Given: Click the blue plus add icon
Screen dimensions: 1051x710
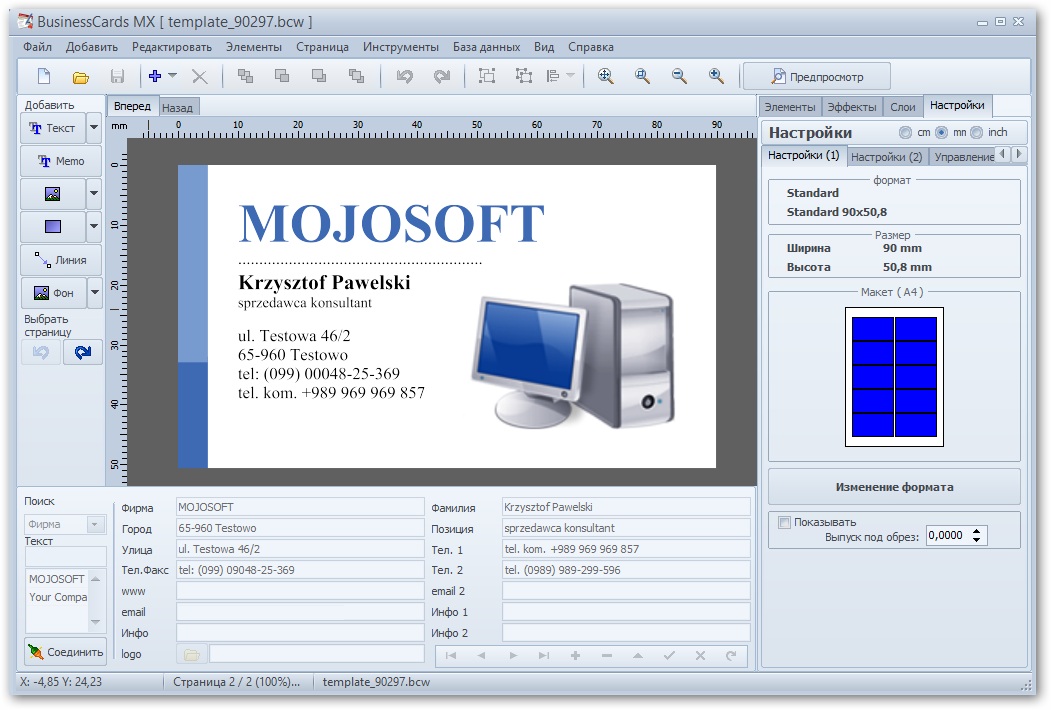Looking at the screenshot, I should (155, 76).
